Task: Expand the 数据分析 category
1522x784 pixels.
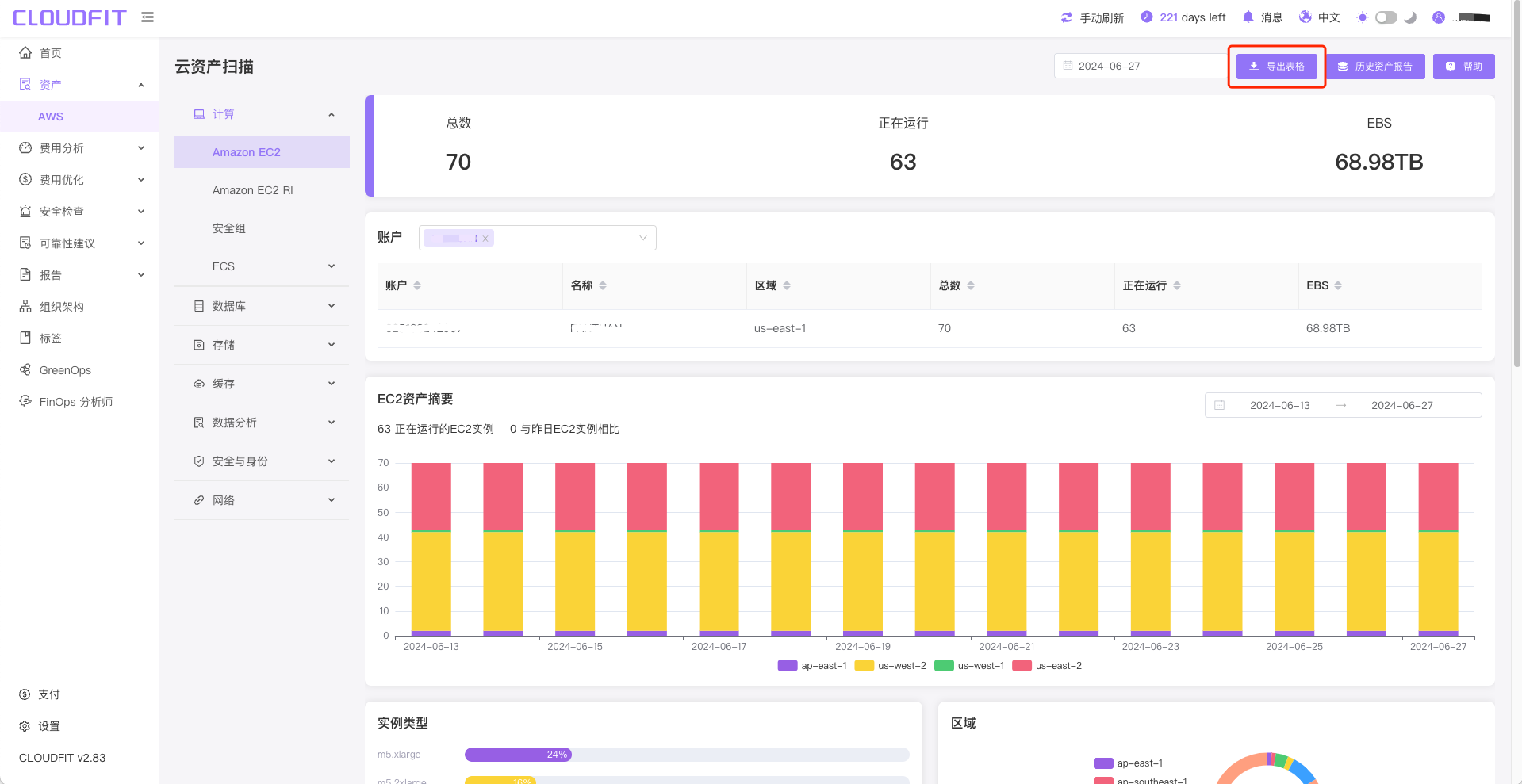Action: pos(262,423)
